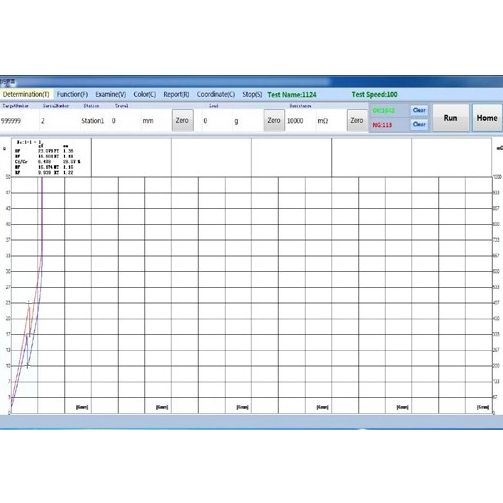Click the Test Speed:100 label
The width and height of the screenshot is (503, 503).
coord(374,94)
